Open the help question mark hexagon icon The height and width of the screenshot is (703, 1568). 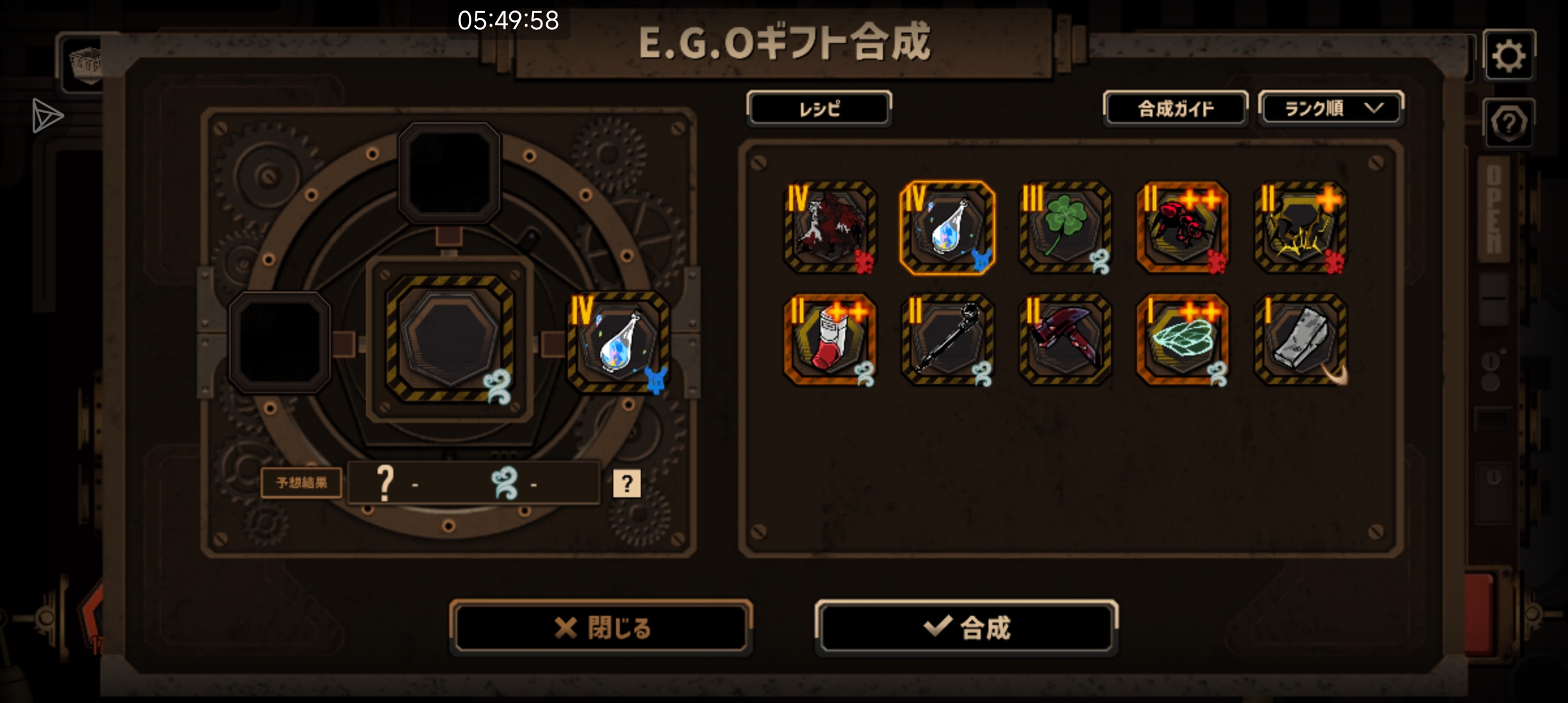click(1509, 123)
